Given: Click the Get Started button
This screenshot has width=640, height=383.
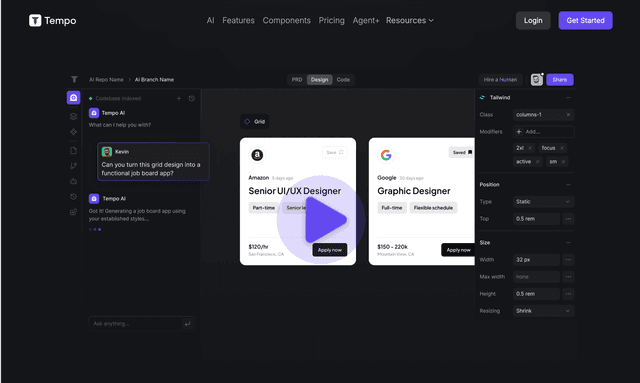Looking at the screenshot, I should click(x=585, y=20).
